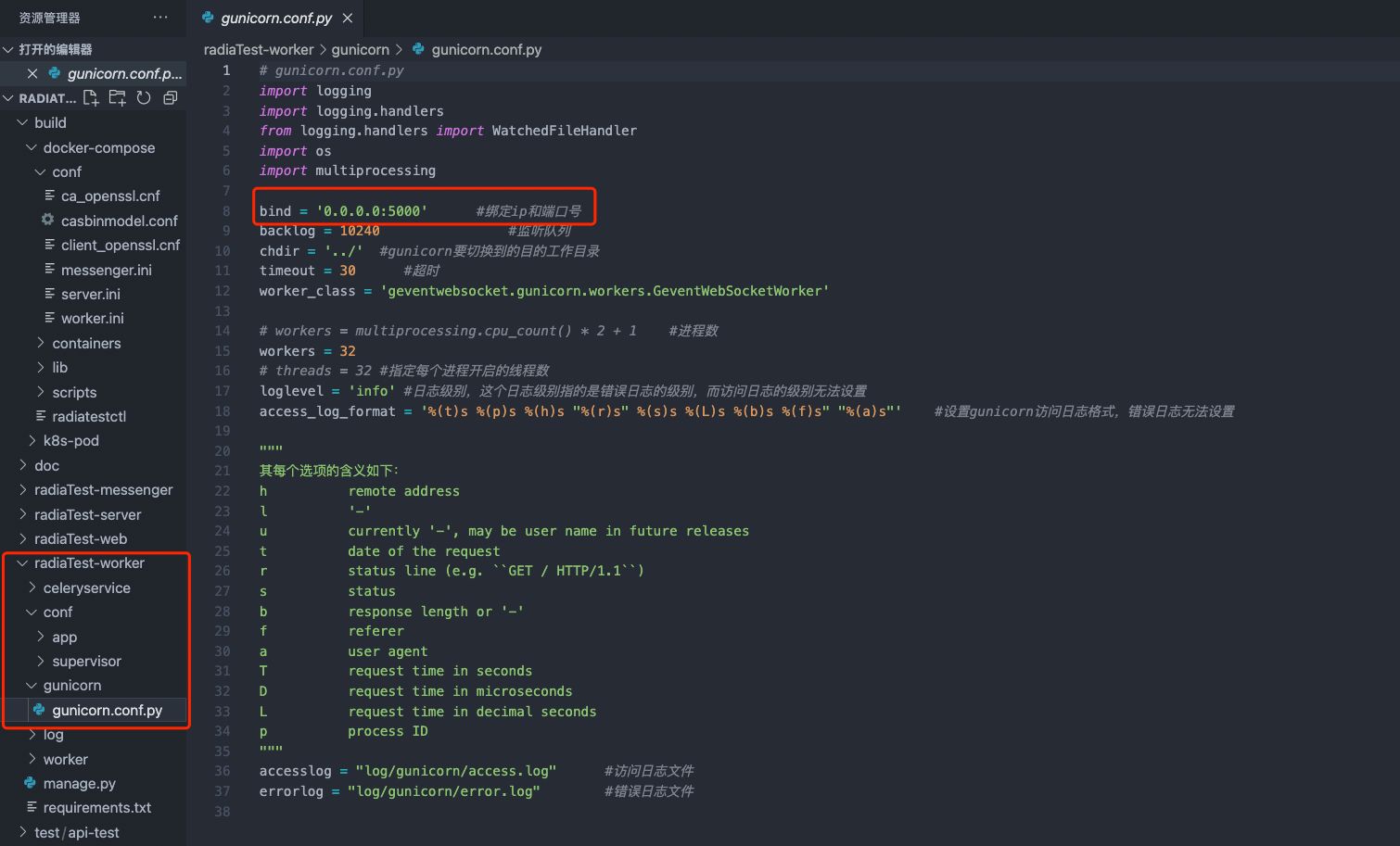1400x846 pixels.
Task: Click the gunicorn folder breadcrumb segment
Action: pos(360,50)
